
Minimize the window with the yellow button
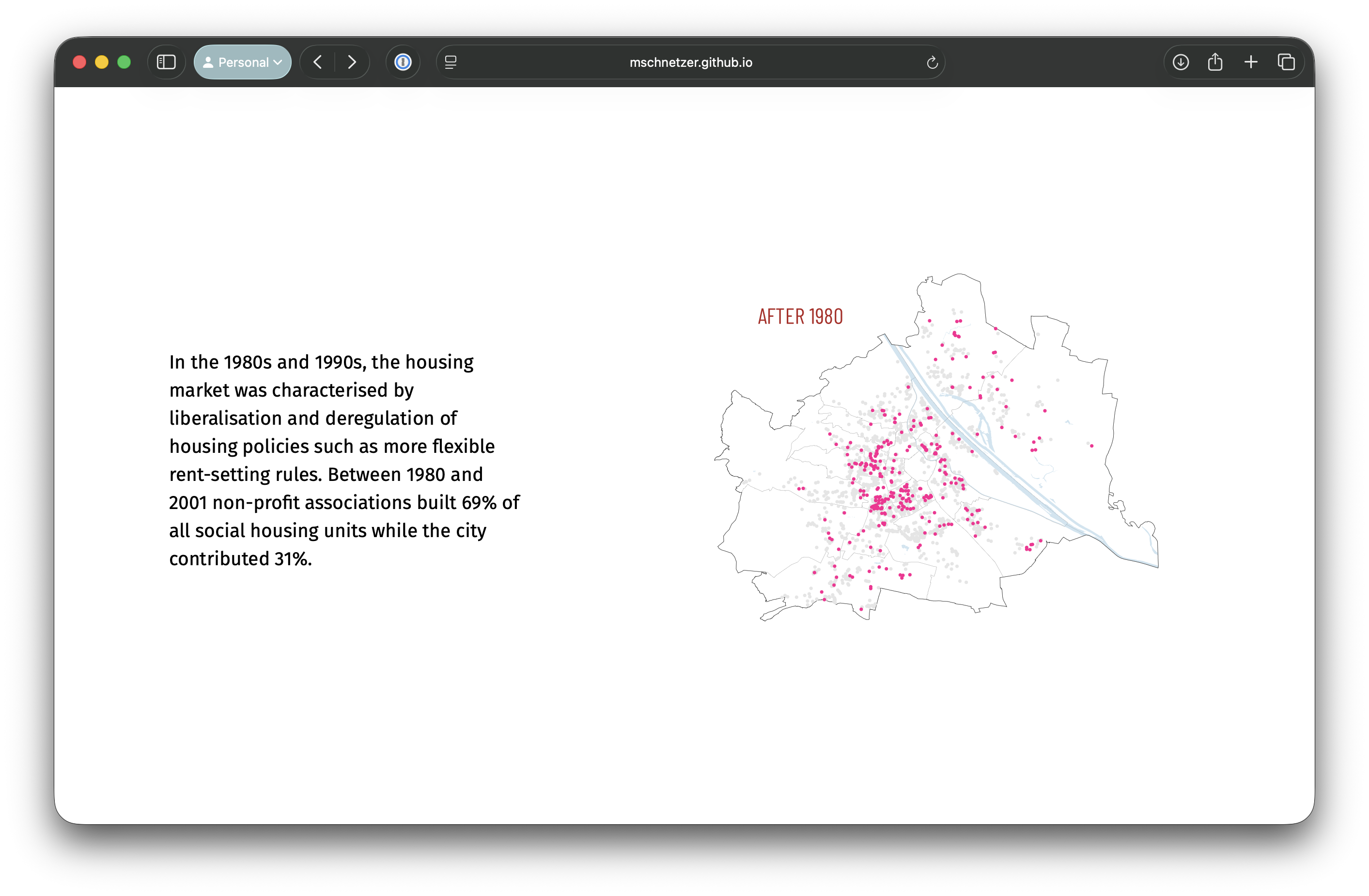pyautogui.click(x=102, y=62)
